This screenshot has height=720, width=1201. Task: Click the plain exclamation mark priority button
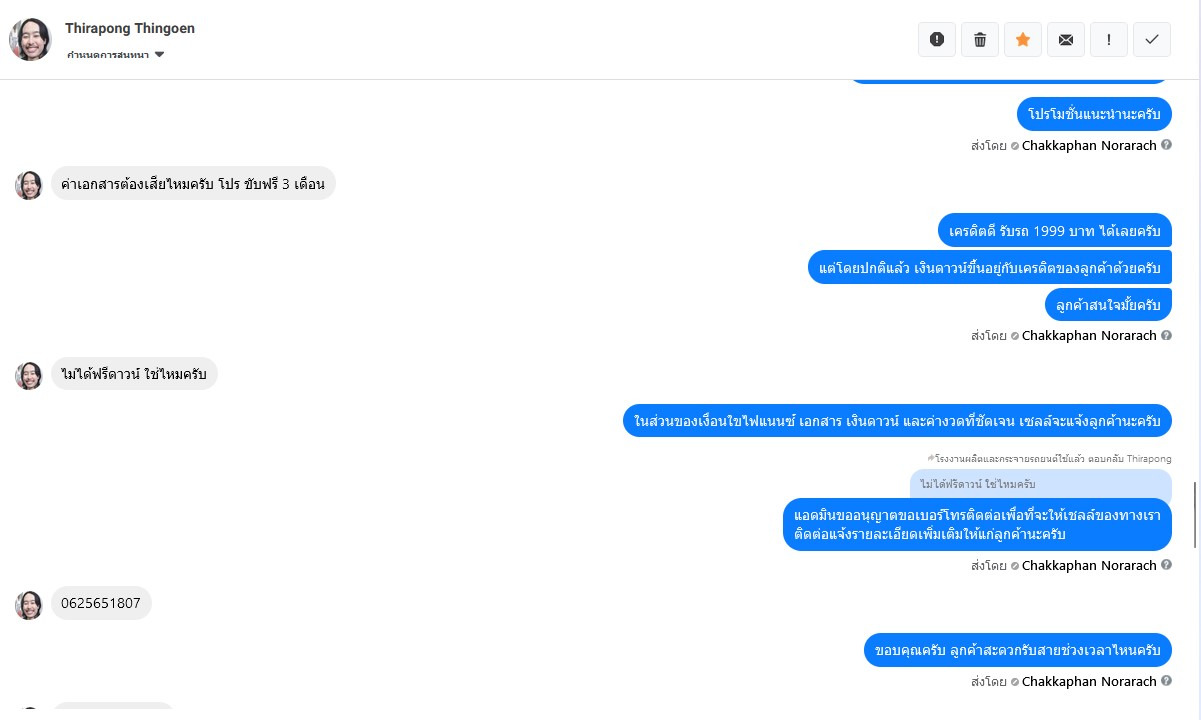1109,39
